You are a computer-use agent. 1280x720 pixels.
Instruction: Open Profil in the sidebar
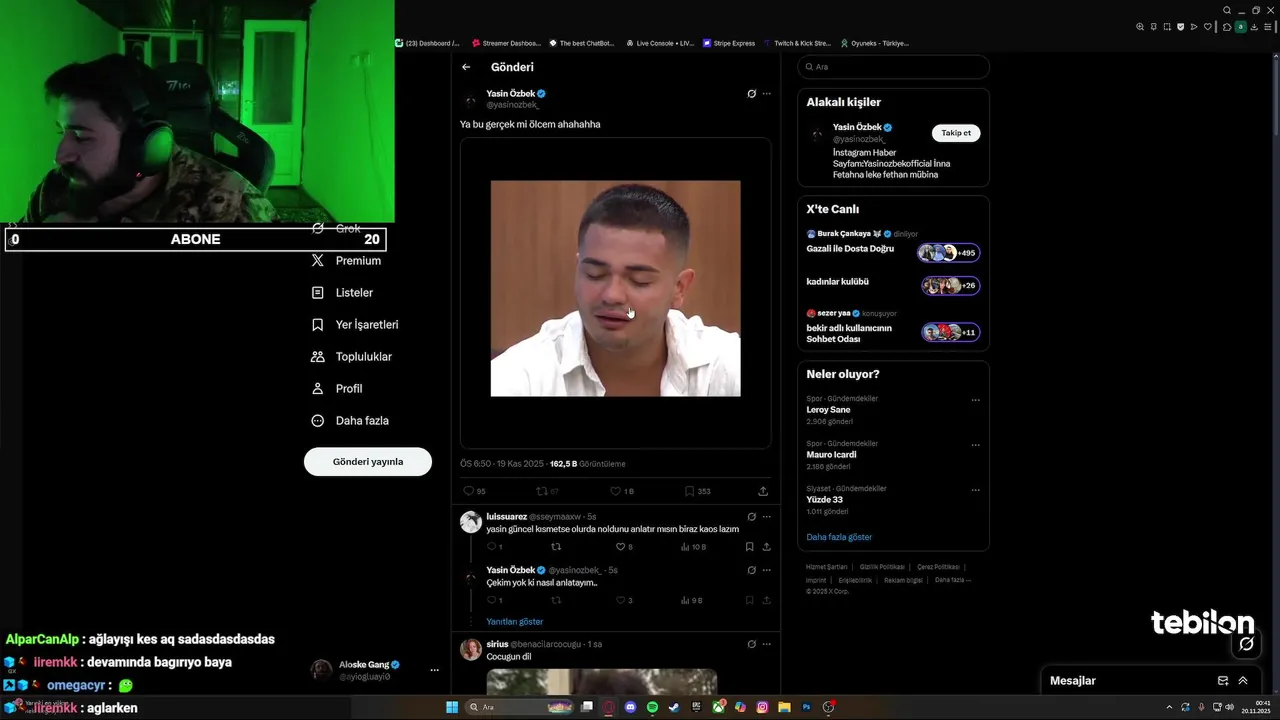[337, 389]
